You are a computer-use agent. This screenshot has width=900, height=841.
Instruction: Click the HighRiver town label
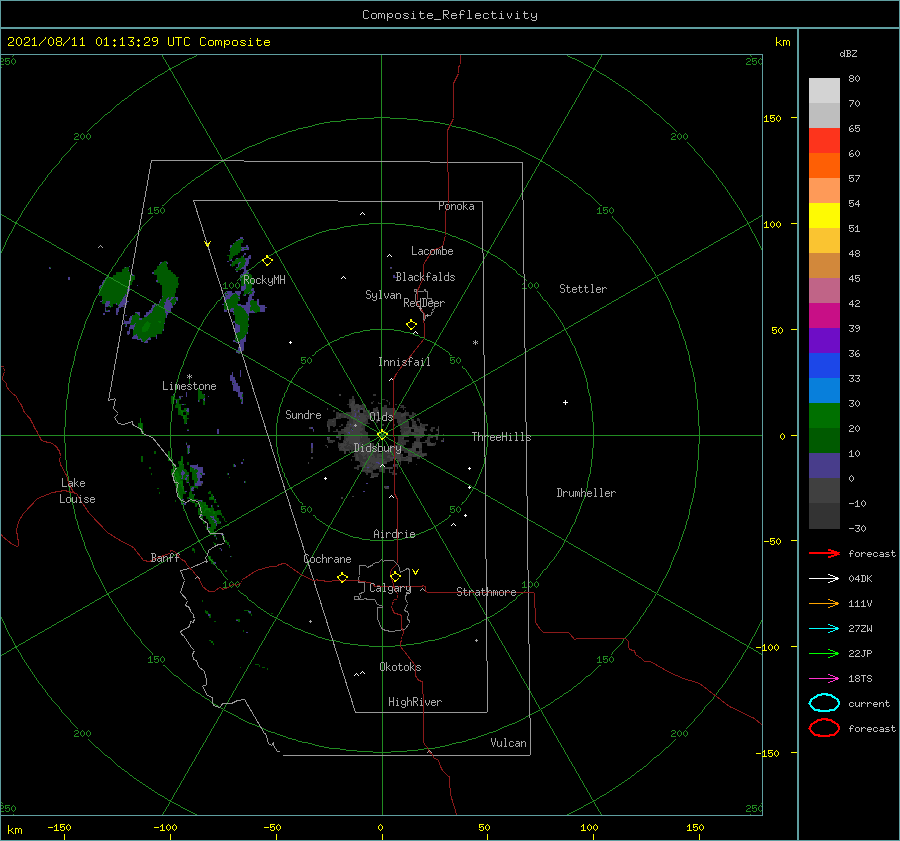point(415,702)
